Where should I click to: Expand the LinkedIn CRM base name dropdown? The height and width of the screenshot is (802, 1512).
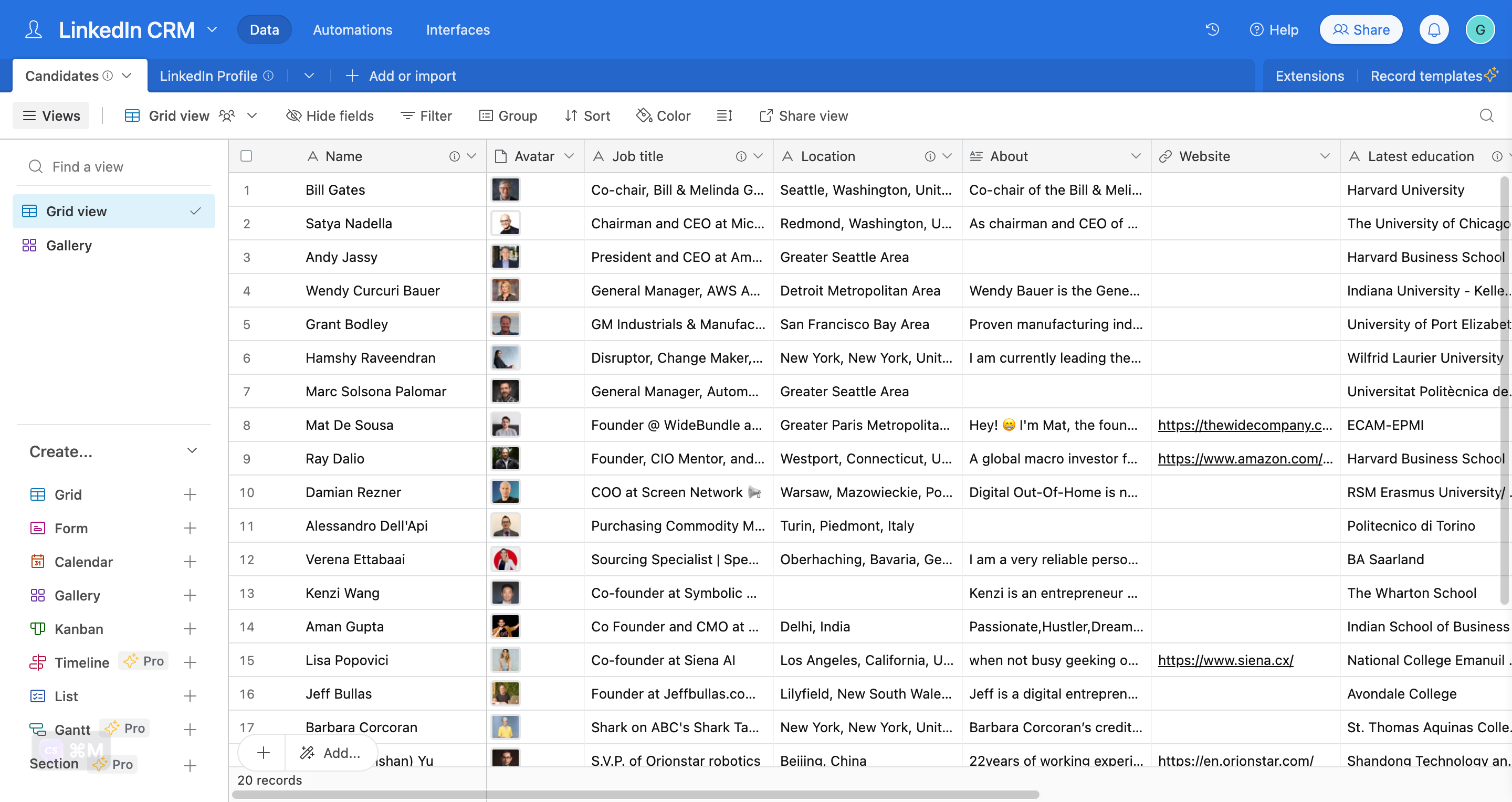(212, 29)
